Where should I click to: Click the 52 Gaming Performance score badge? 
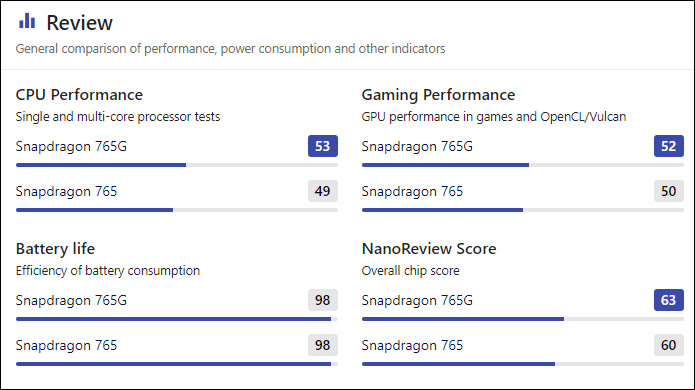pyautogui.click(x=668, y=146)
